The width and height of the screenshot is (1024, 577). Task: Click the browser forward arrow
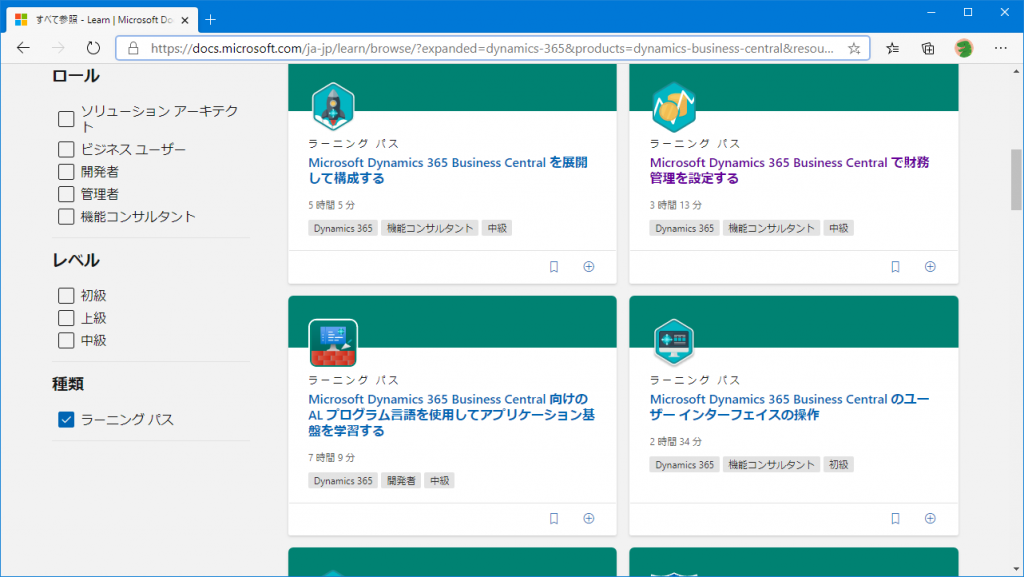pyautogui.click(x=58, y=48)
